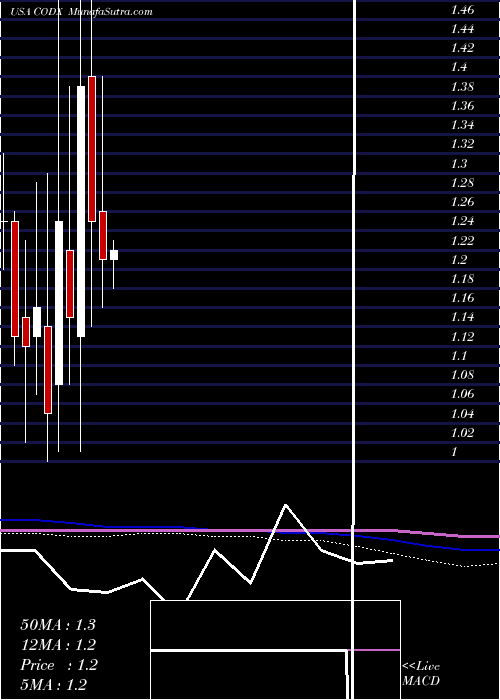Click the 1.26 price axis label
Viewport: 500px width, 700px height.
coord(462,202)
